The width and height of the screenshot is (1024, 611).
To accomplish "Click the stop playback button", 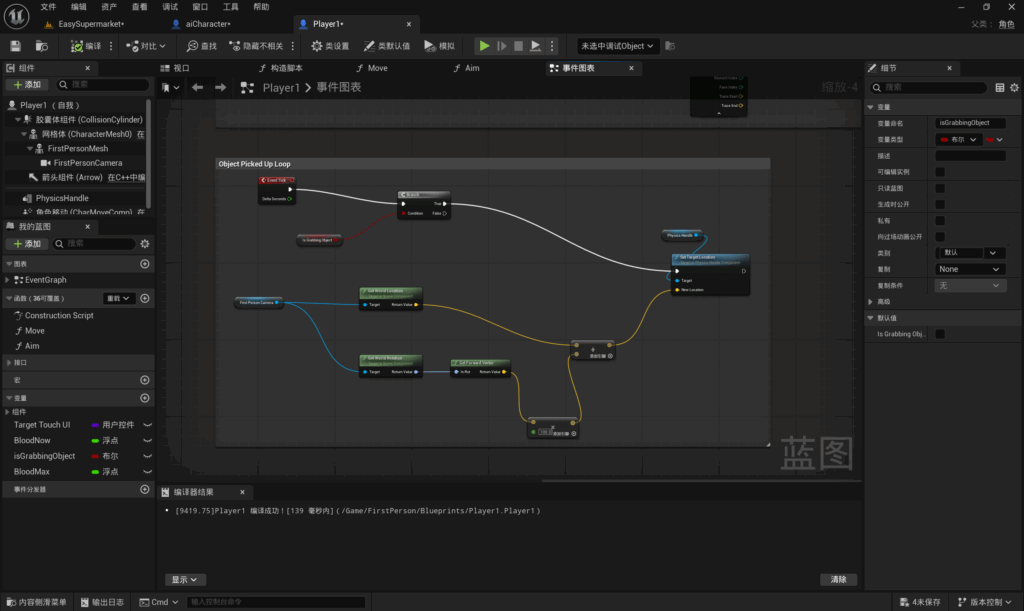I will pos(519,46).
